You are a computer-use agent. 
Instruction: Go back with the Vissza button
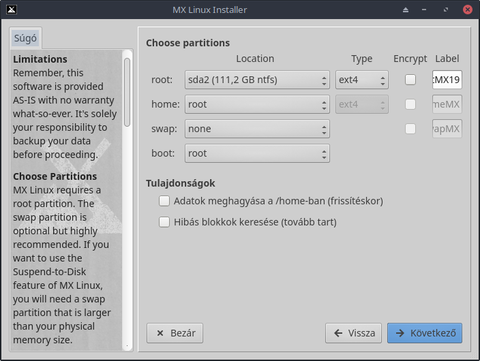353,333
